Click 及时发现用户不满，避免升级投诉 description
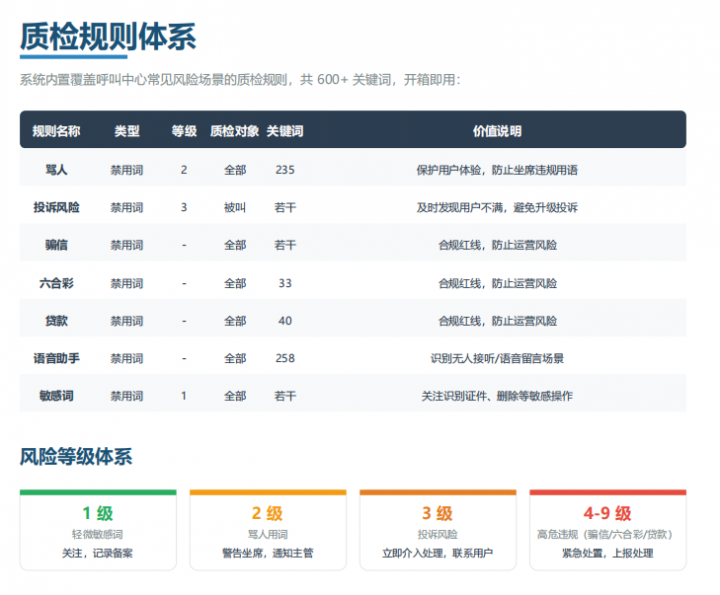This screenshot has width=720, height=595. 497,208
